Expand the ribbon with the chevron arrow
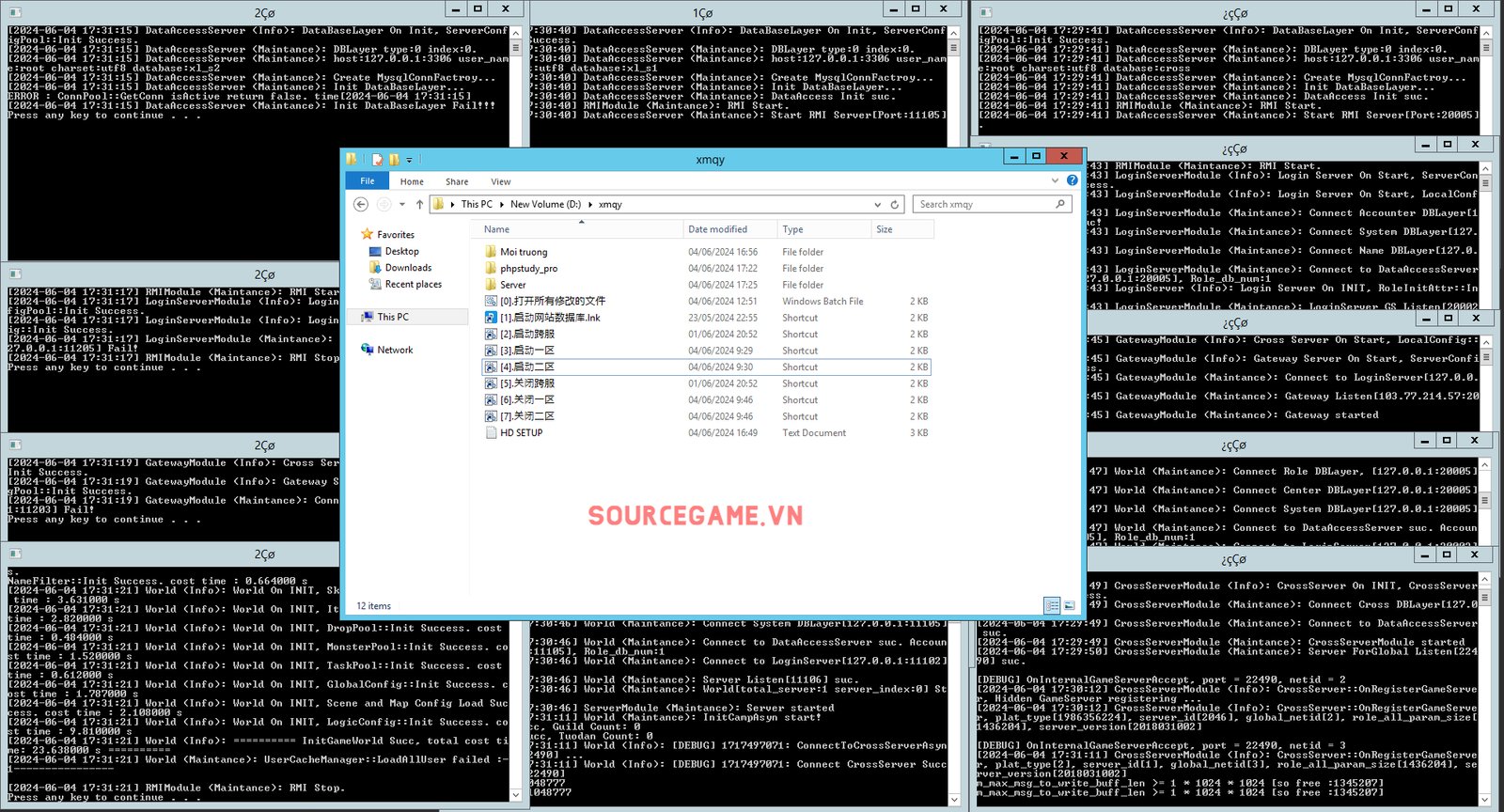 pyautogui.click(x=1055, y=180)
